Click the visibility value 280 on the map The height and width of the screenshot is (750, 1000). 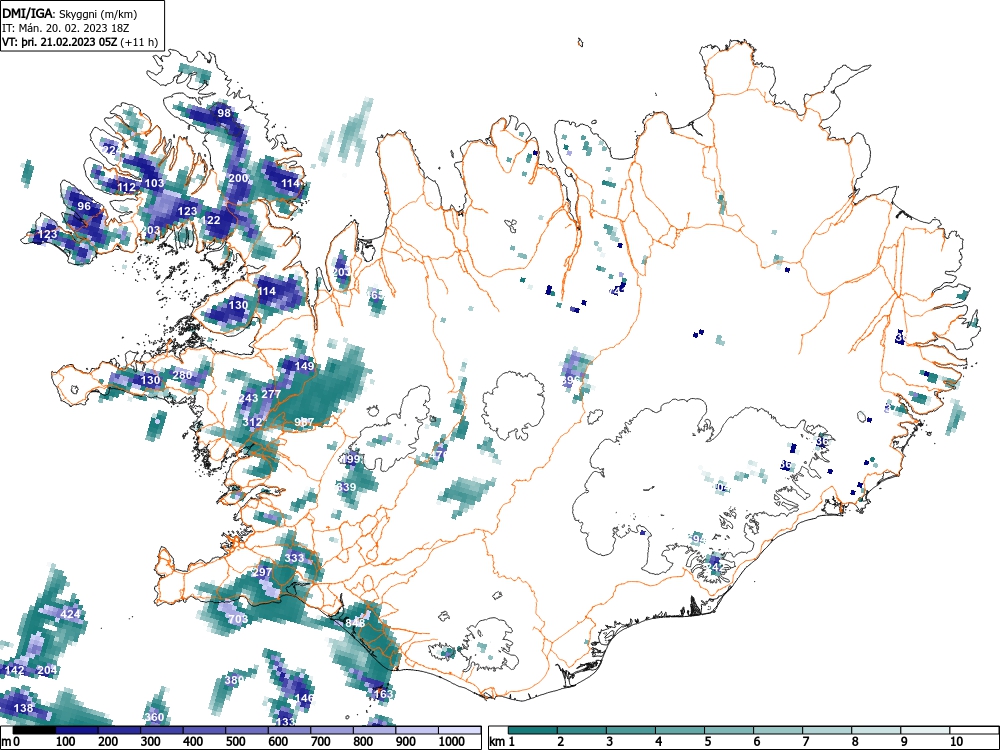182,374
